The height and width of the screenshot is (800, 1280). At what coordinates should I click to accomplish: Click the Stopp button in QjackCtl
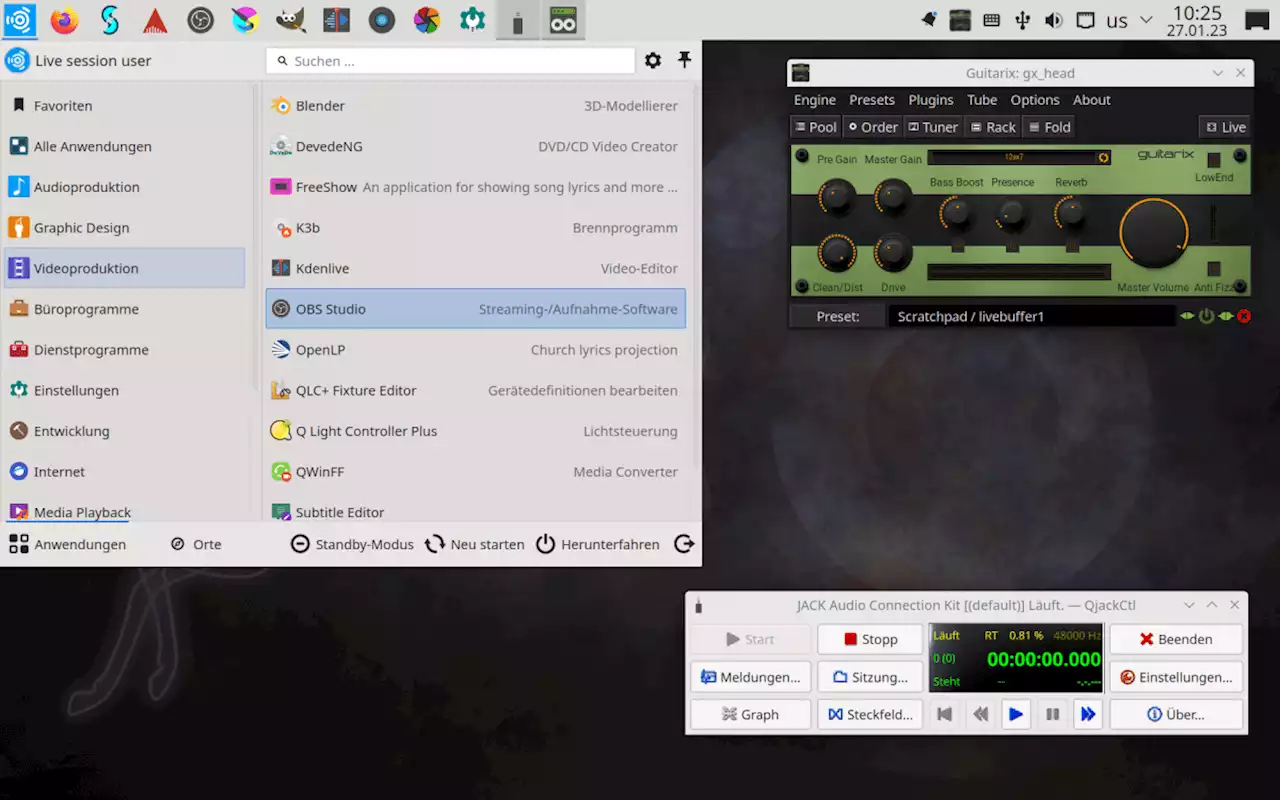(x=870, y=640)
